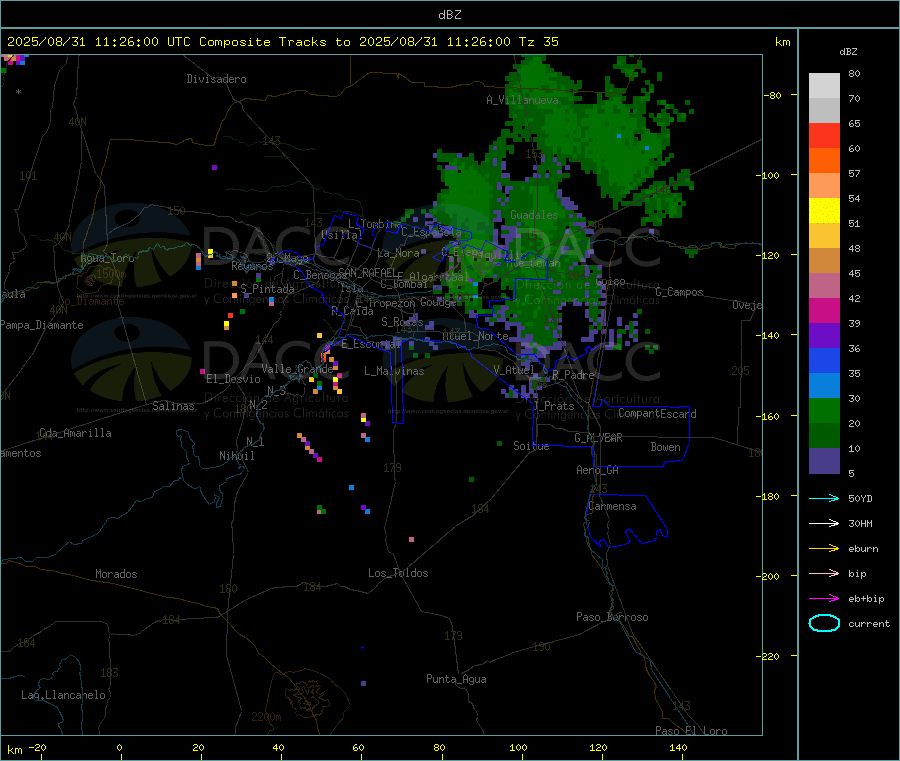The width and height of the screenshot is (900, 761).
Task: Click the Nihuil map label
Action: [x=237, y=456]
